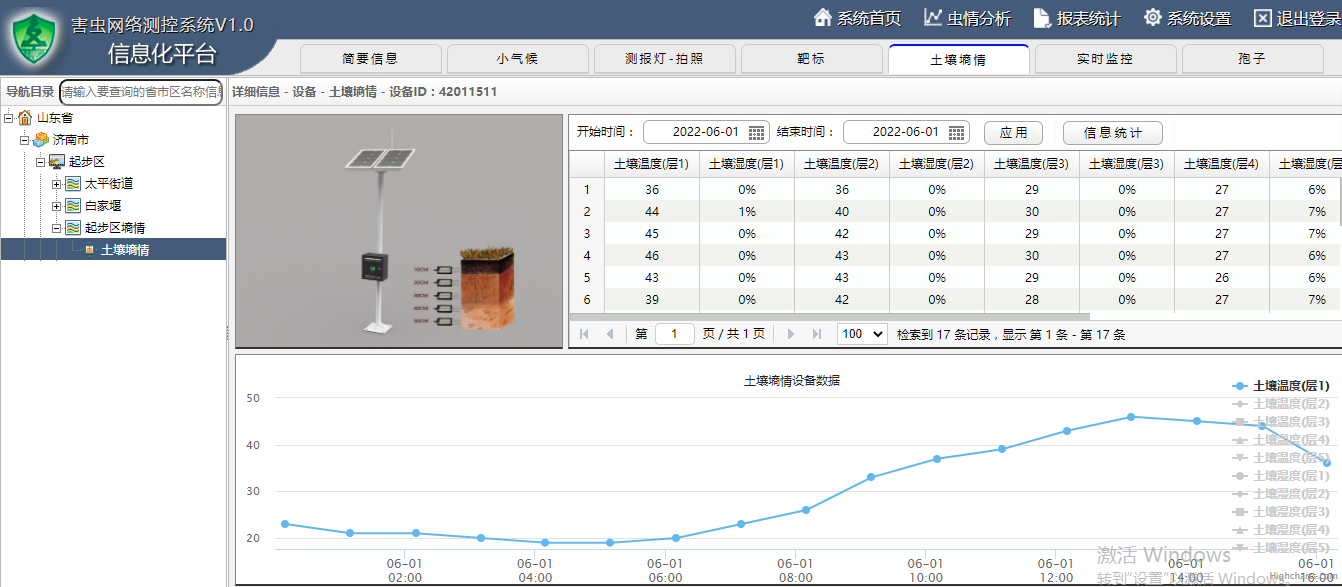Click the 系统首页 home icon
1342x587 pixels.
pyautogui.click(x=823, y=18)
